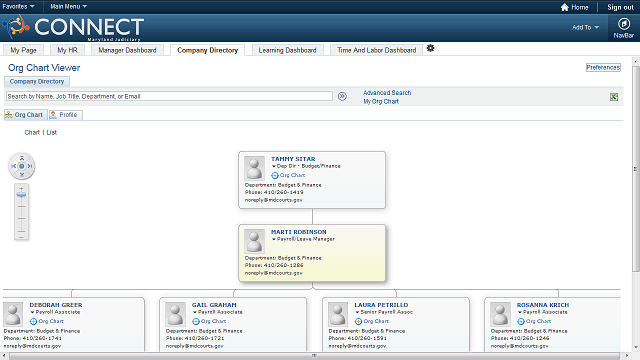Open My Org Chart link
This screenshot has height=360, width=640.
click(381, 101)
